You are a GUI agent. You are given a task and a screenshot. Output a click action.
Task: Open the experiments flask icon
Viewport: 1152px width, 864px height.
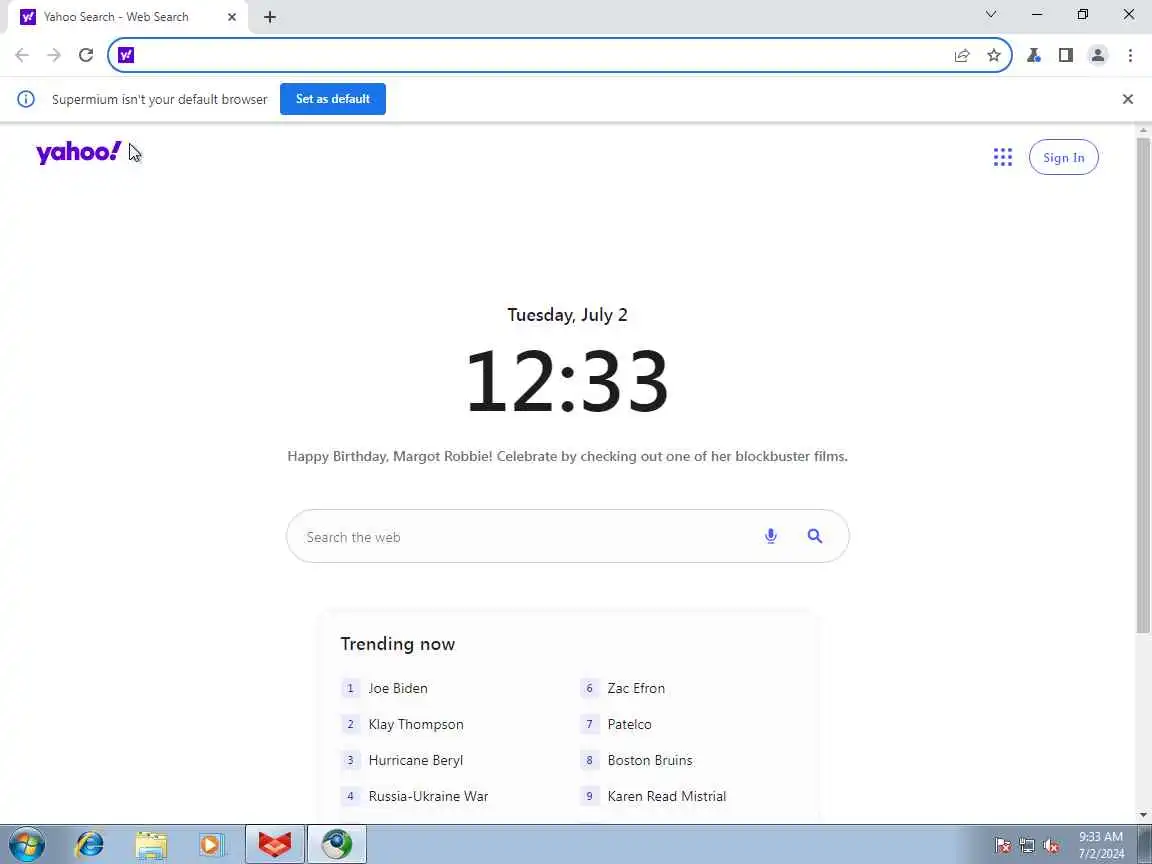pos(1034,55)
